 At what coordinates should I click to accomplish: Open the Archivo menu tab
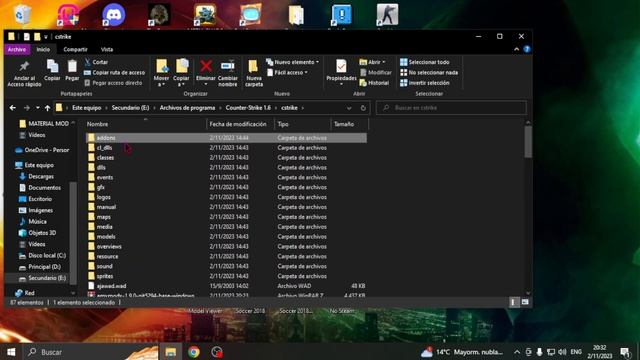(x=17, y=49)
